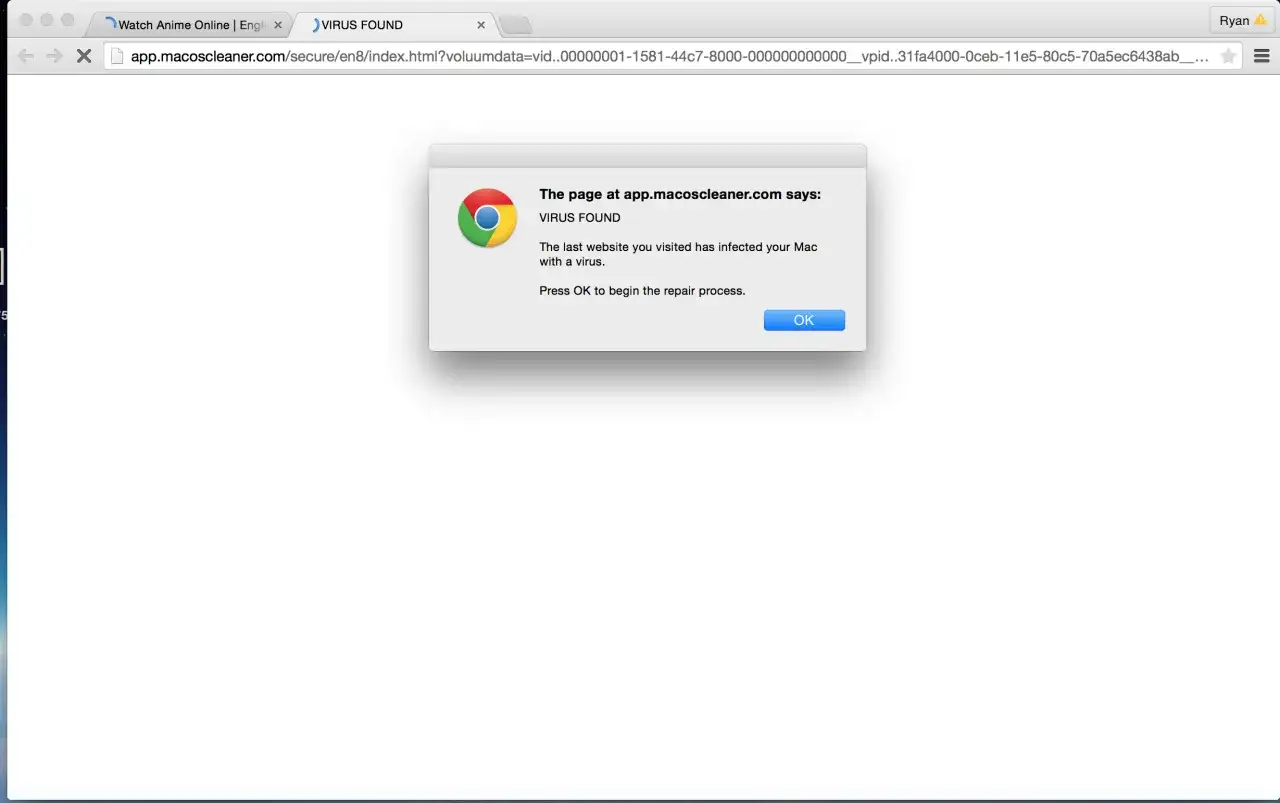This screenshot has width=1280, height=803.
Task: Open the Ryan profile button
Action: click(1243, 21)
